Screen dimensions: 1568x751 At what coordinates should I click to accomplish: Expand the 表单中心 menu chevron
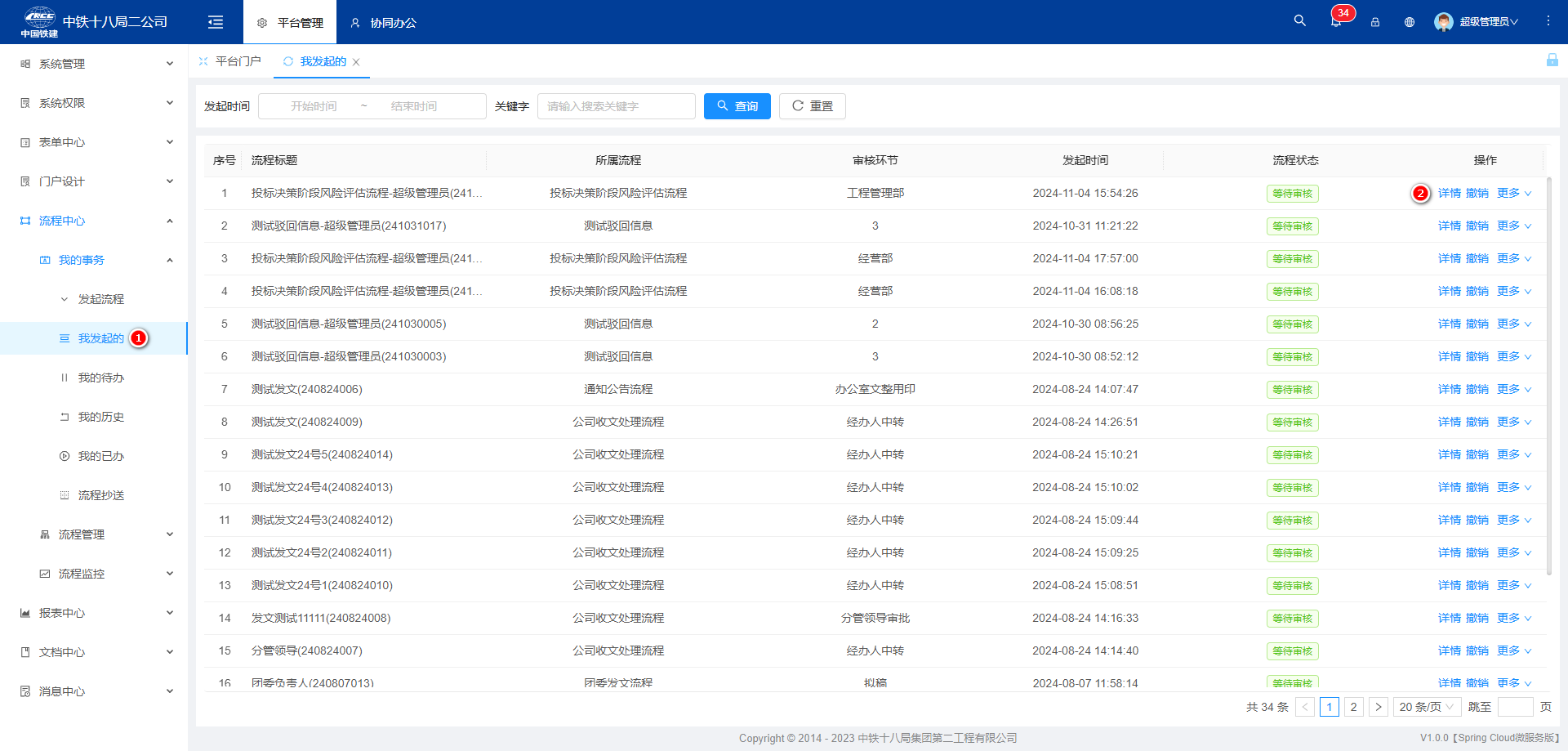(x=170, y=142)
